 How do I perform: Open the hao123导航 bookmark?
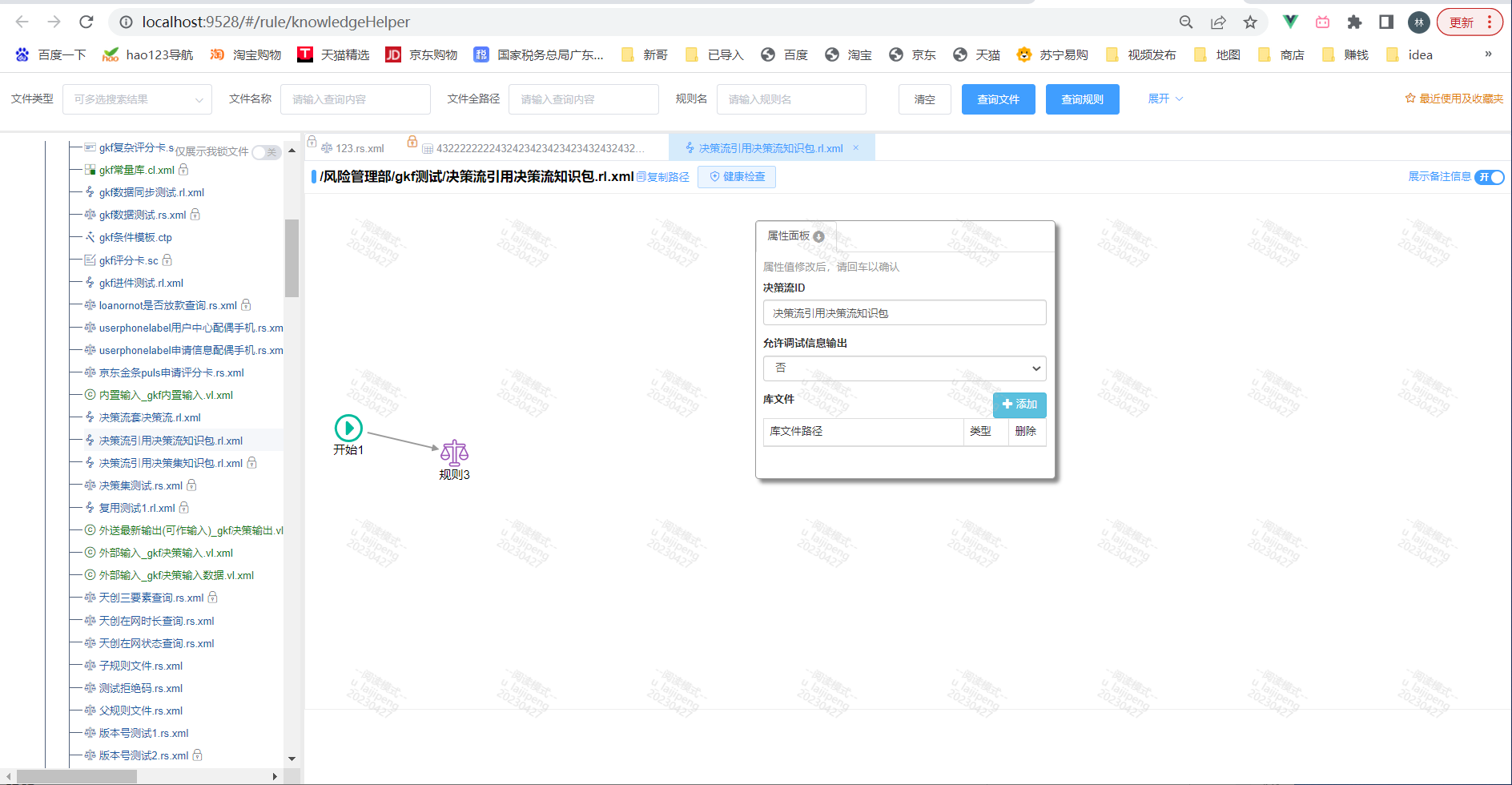pos(148,54)
